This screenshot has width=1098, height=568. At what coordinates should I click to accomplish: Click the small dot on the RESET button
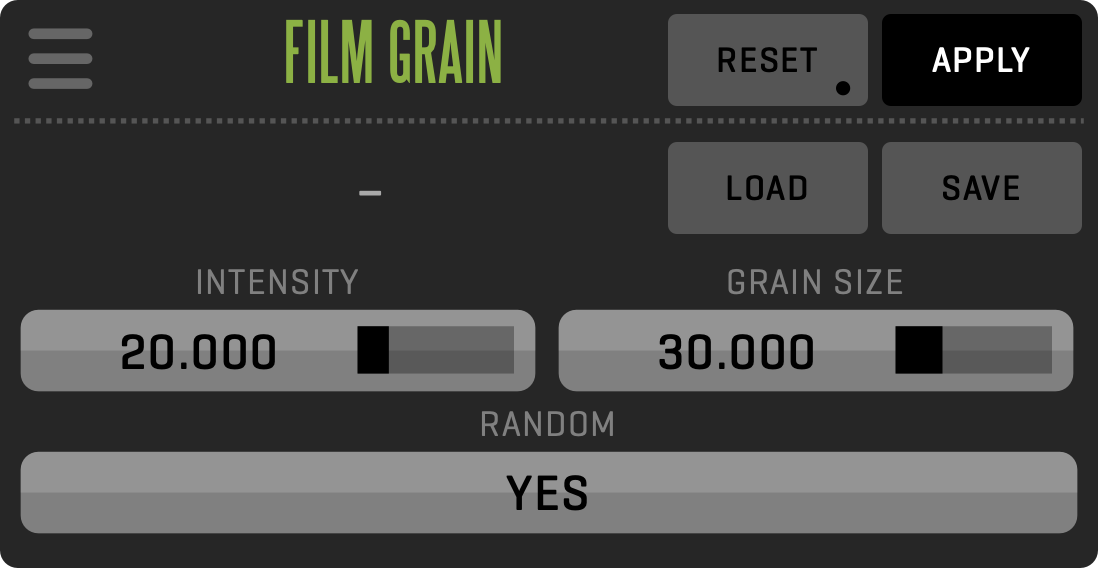point(843,89)
